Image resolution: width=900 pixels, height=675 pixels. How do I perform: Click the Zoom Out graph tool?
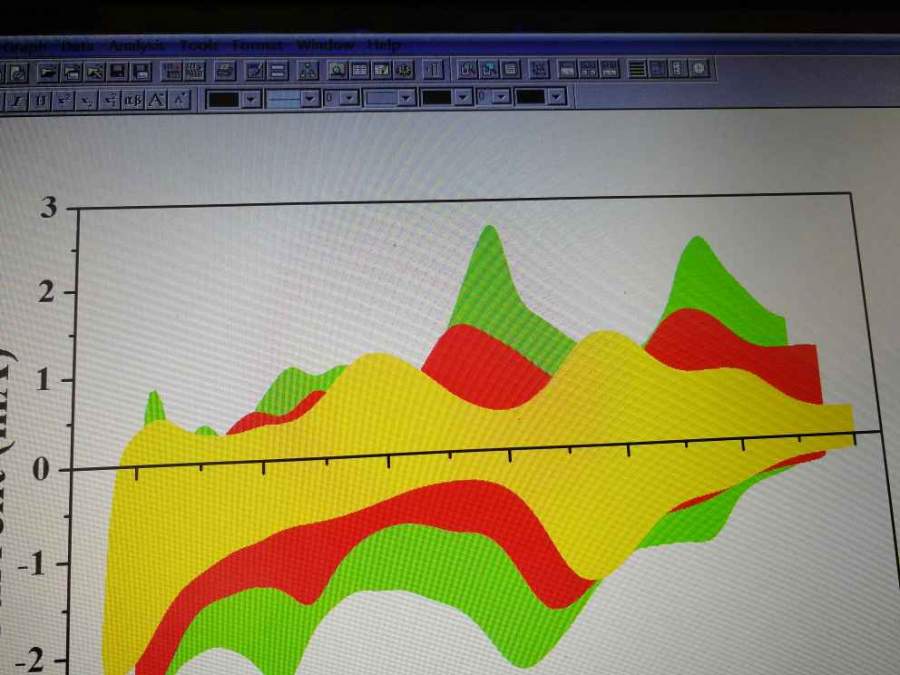tap(489, 70)
